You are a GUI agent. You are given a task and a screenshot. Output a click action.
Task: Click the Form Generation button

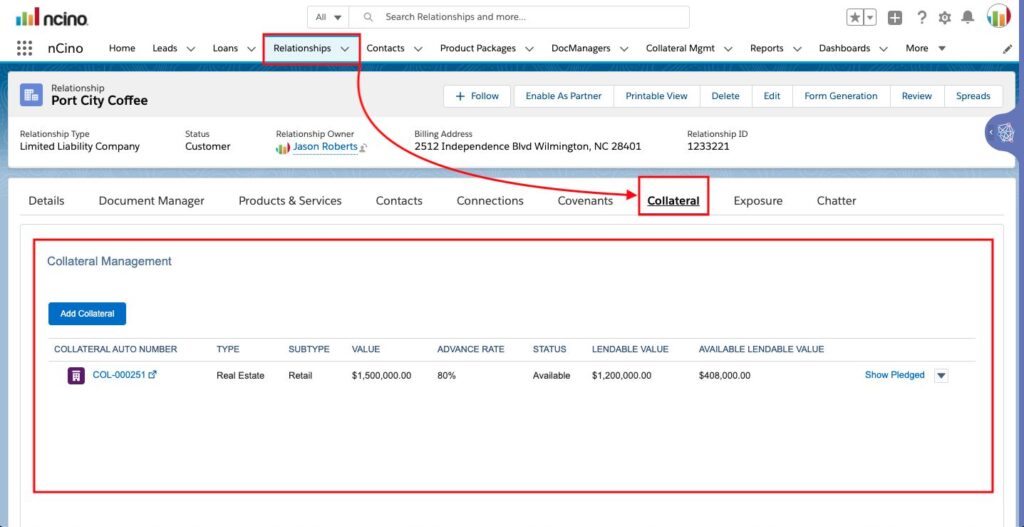click(840, 96)
